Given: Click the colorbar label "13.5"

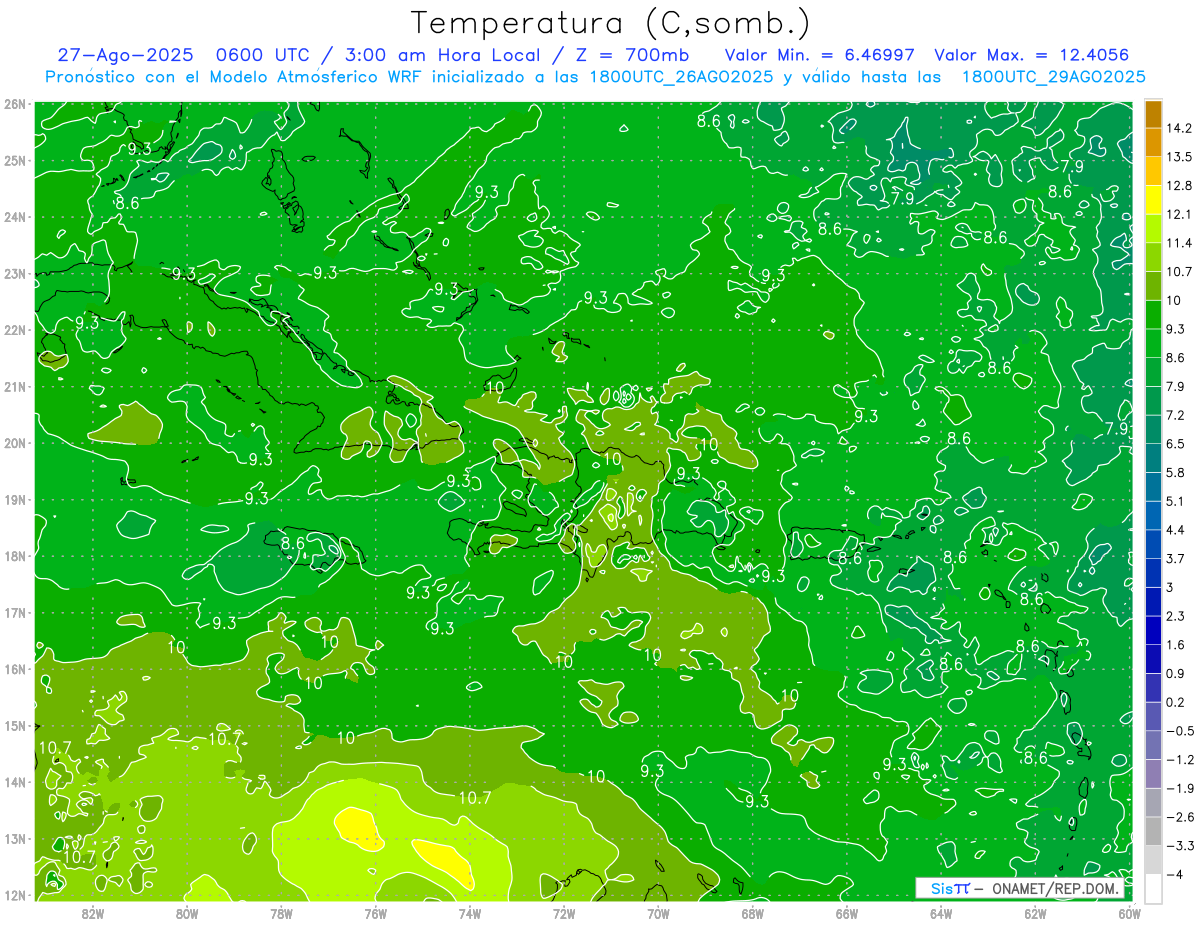Looking at the screenshot, I should pyautogui.click(x=1178, y=157).
